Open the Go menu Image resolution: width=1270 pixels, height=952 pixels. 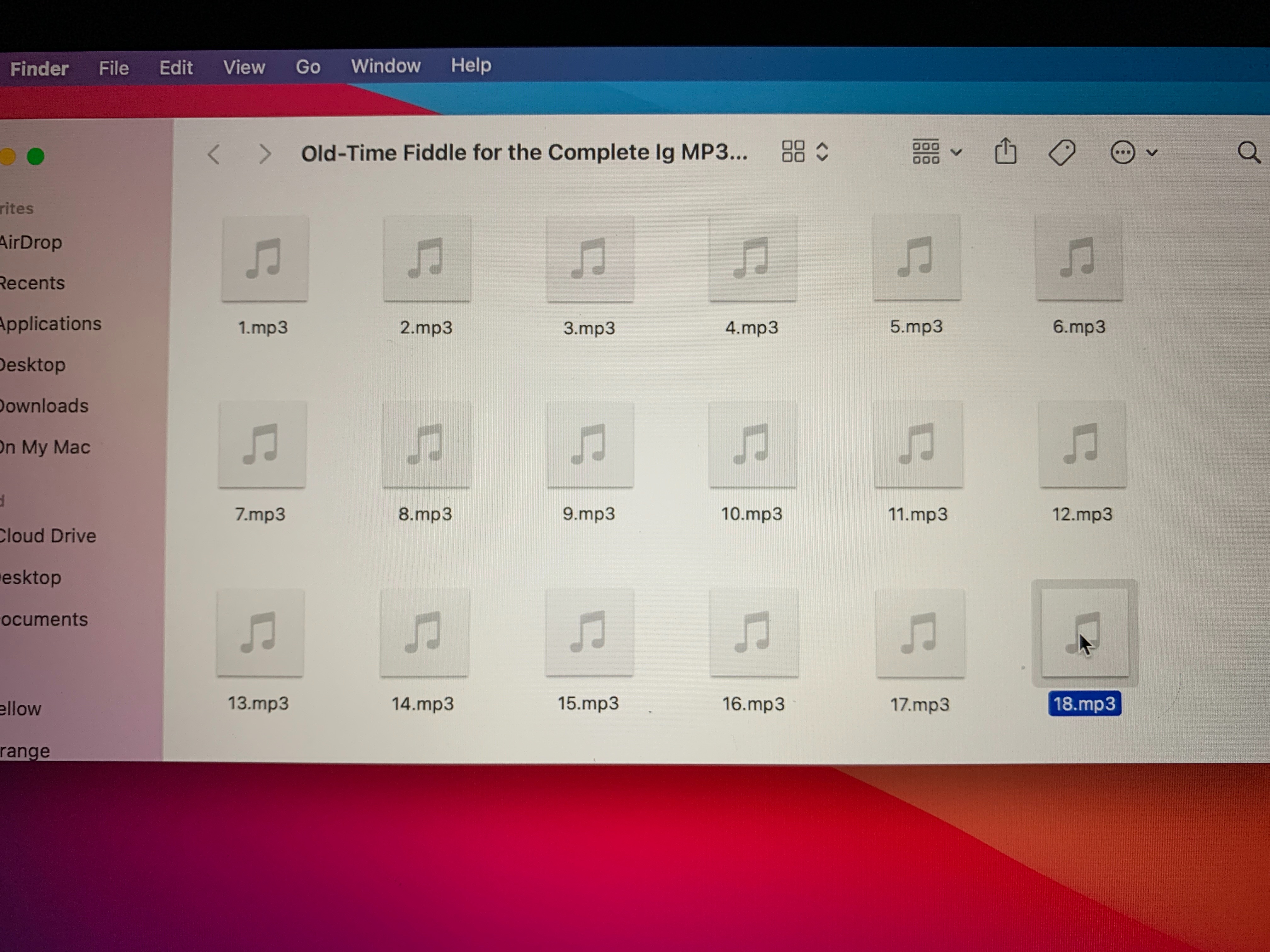tap(308, 66)
